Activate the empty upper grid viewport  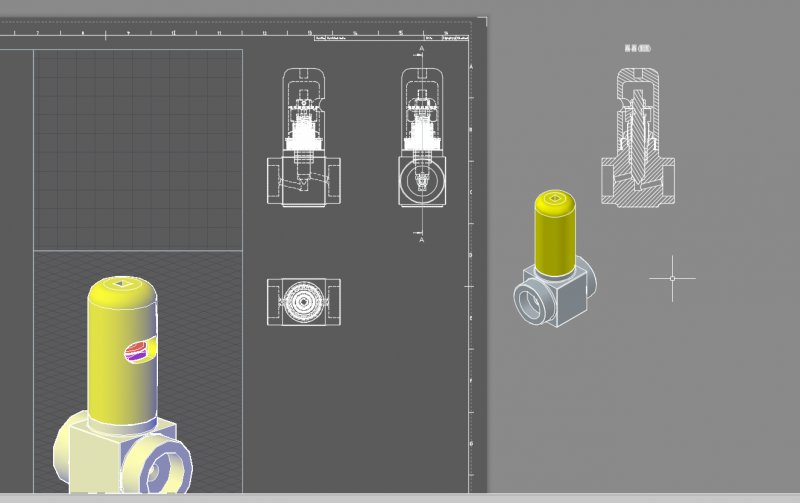point(138,150)
